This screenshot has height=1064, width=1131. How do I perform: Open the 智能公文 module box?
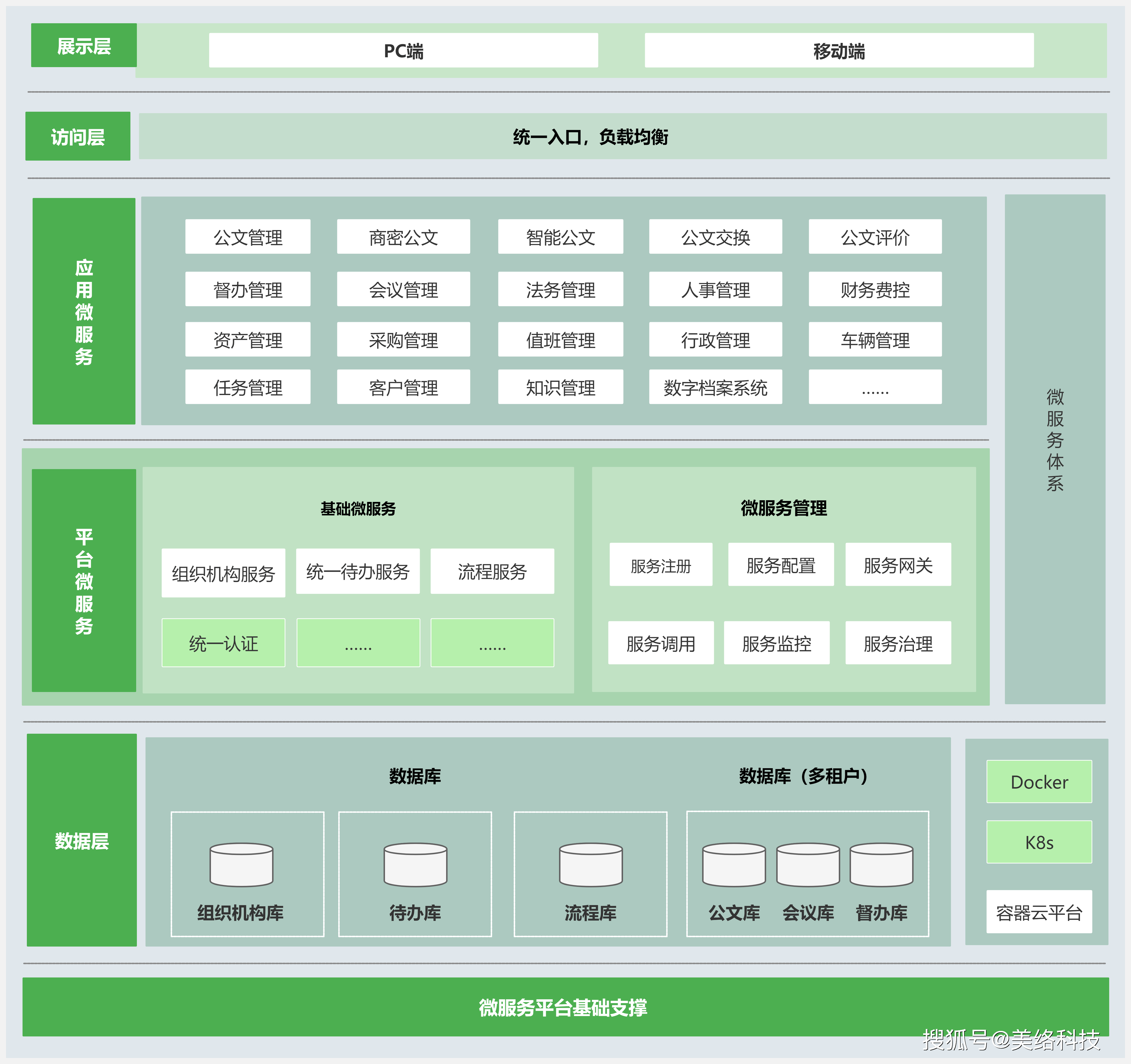(560, 236)
